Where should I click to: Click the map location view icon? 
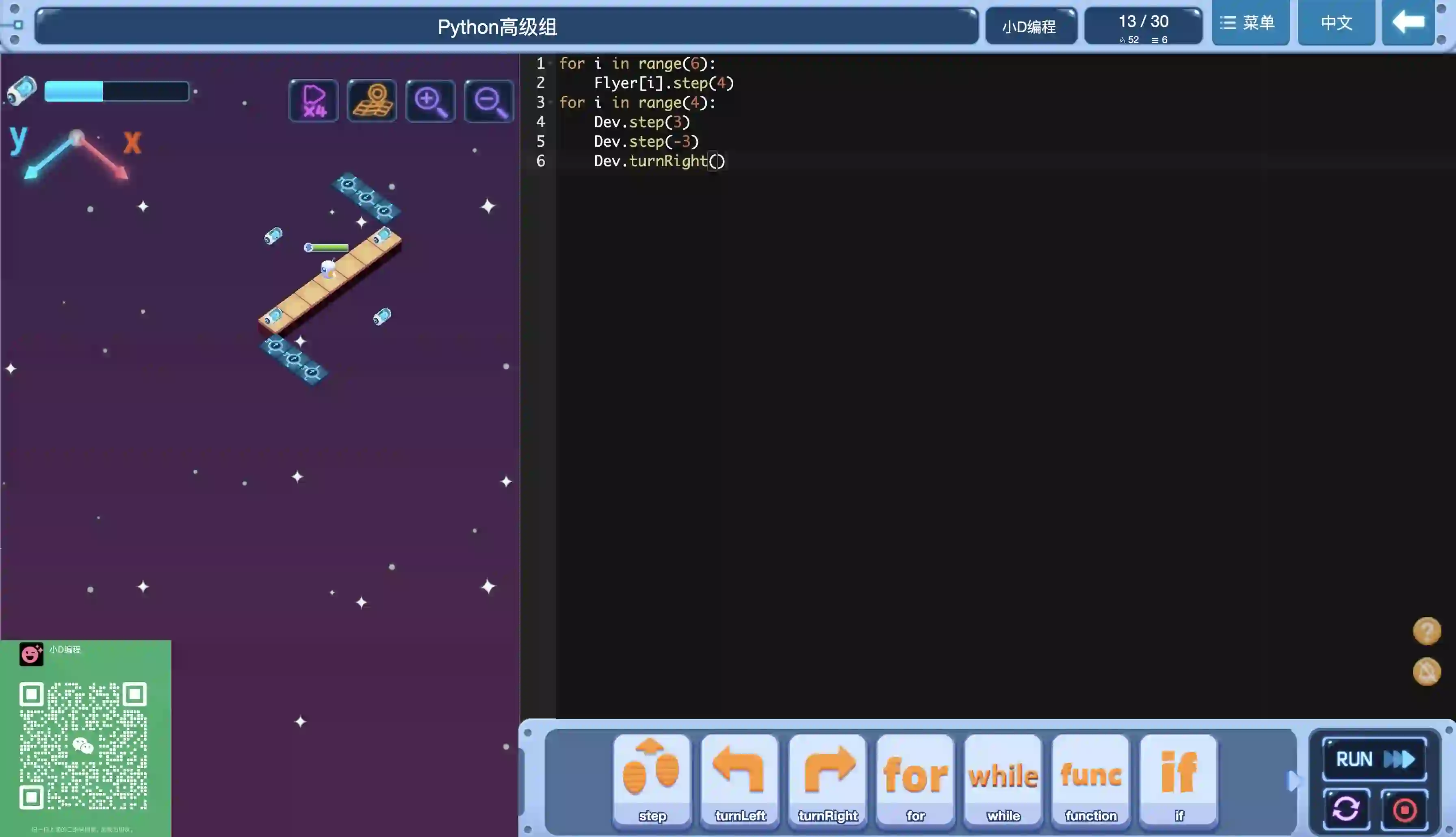pos(372,101)
